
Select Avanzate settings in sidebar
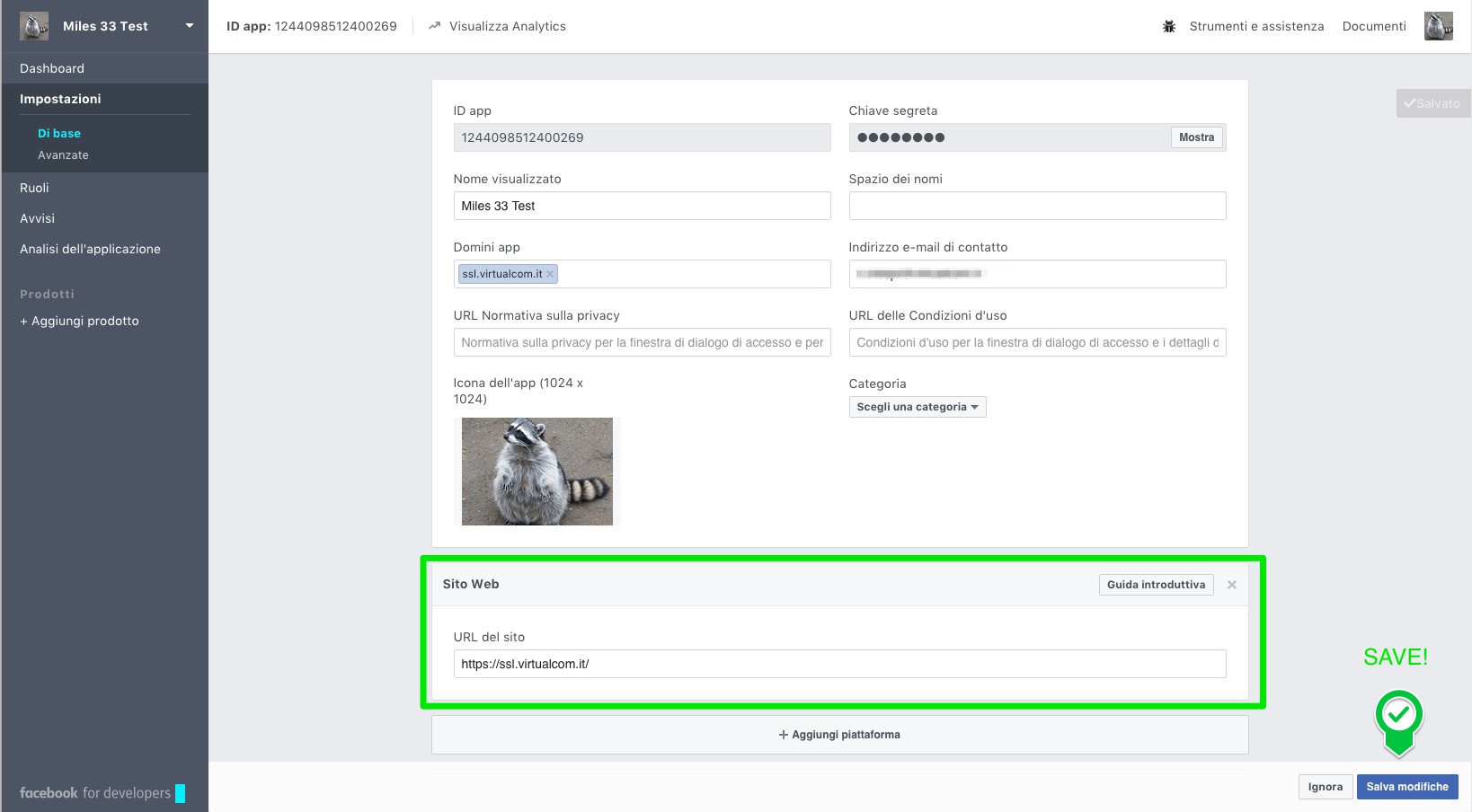coord(63,155)
